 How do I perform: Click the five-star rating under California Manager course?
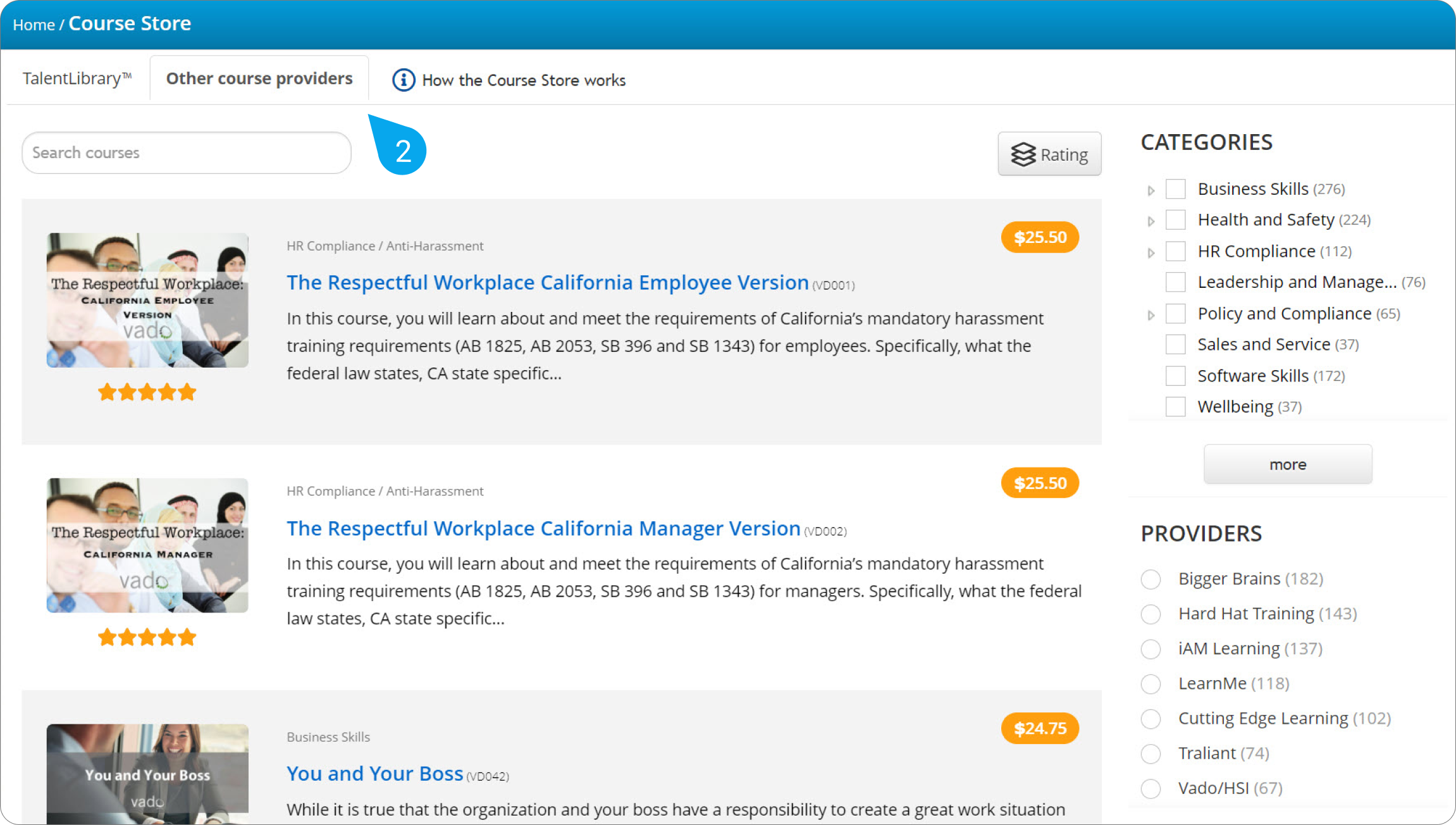[147, 637]
